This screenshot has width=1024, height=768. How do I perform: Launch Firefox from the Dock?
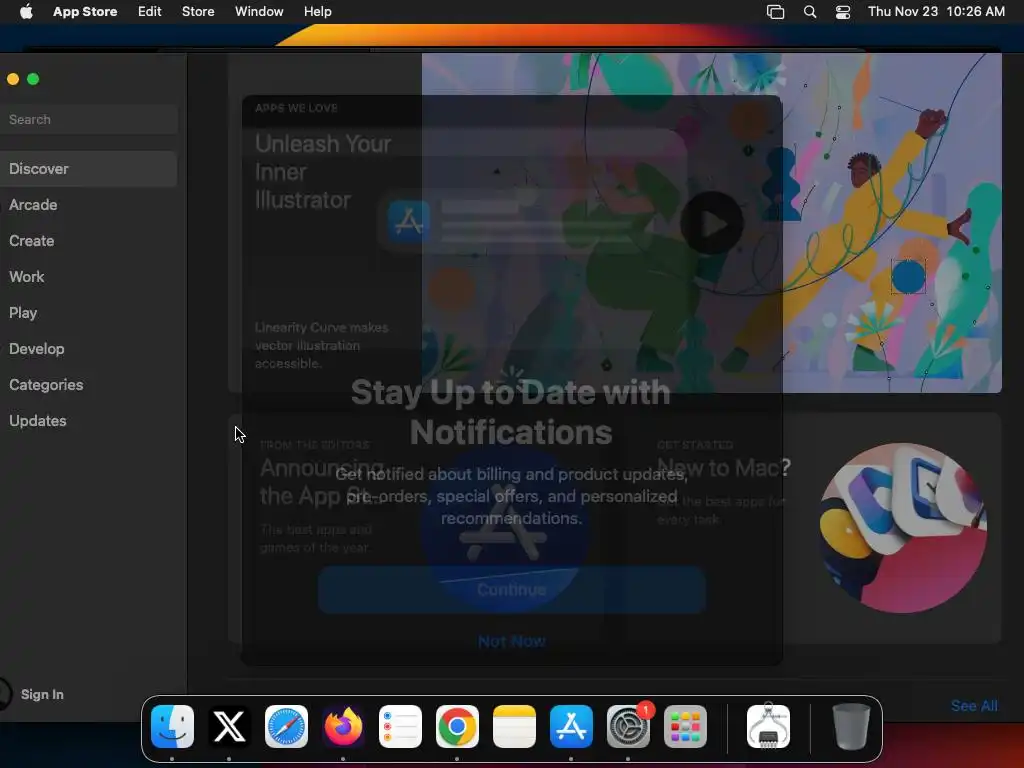pos(343,726)
